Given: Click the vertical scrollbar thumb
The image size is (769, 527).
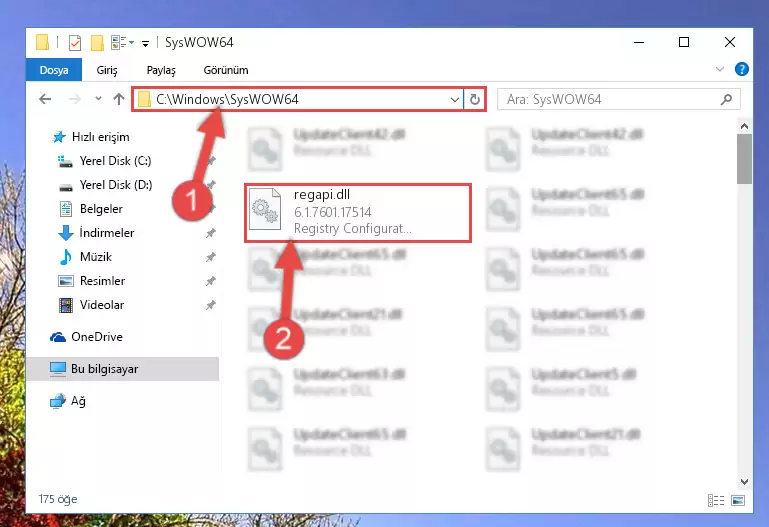Looking at the screenshot, I should (744, 159).
